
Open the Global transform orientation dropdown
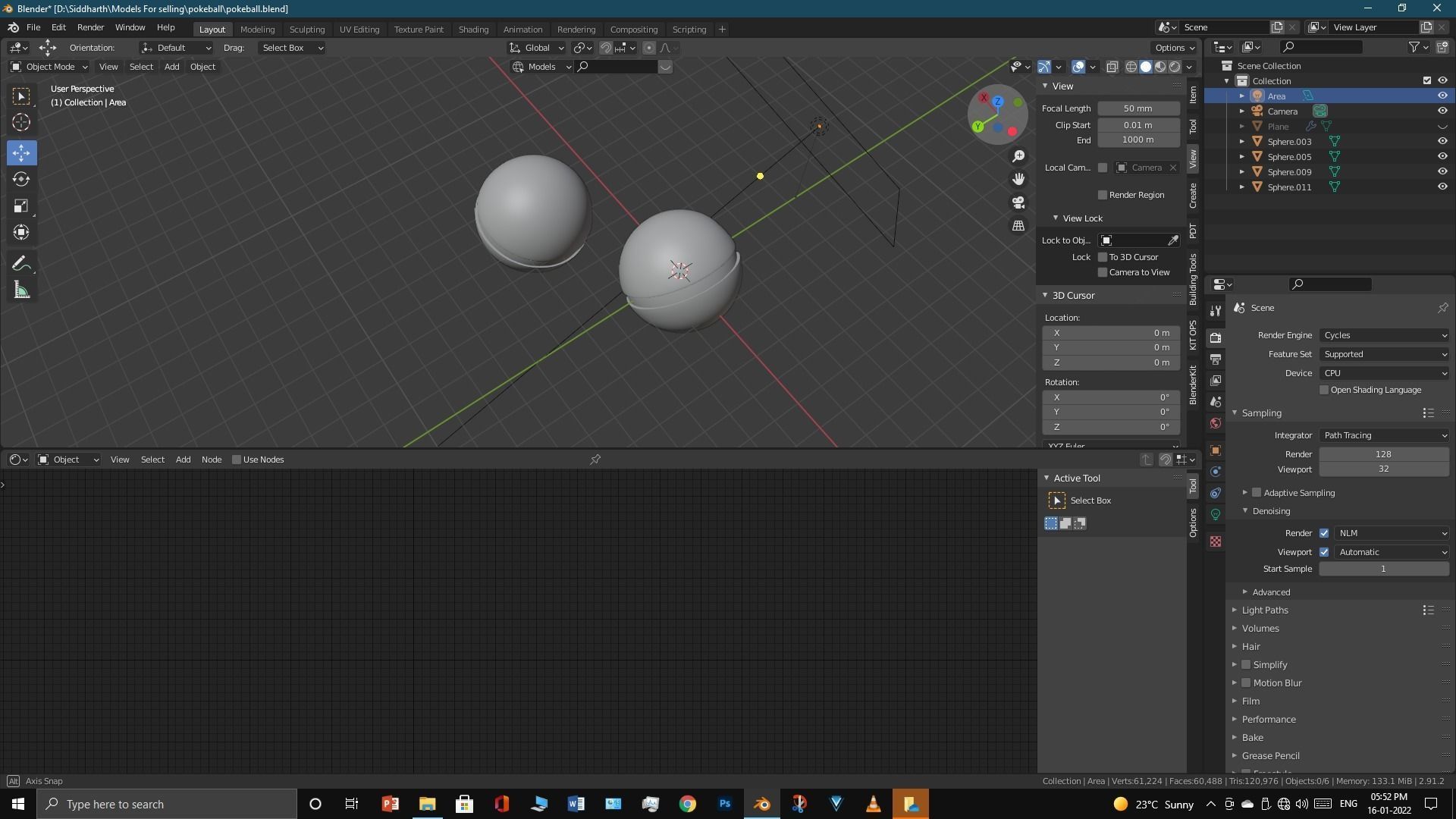[537, 48]
